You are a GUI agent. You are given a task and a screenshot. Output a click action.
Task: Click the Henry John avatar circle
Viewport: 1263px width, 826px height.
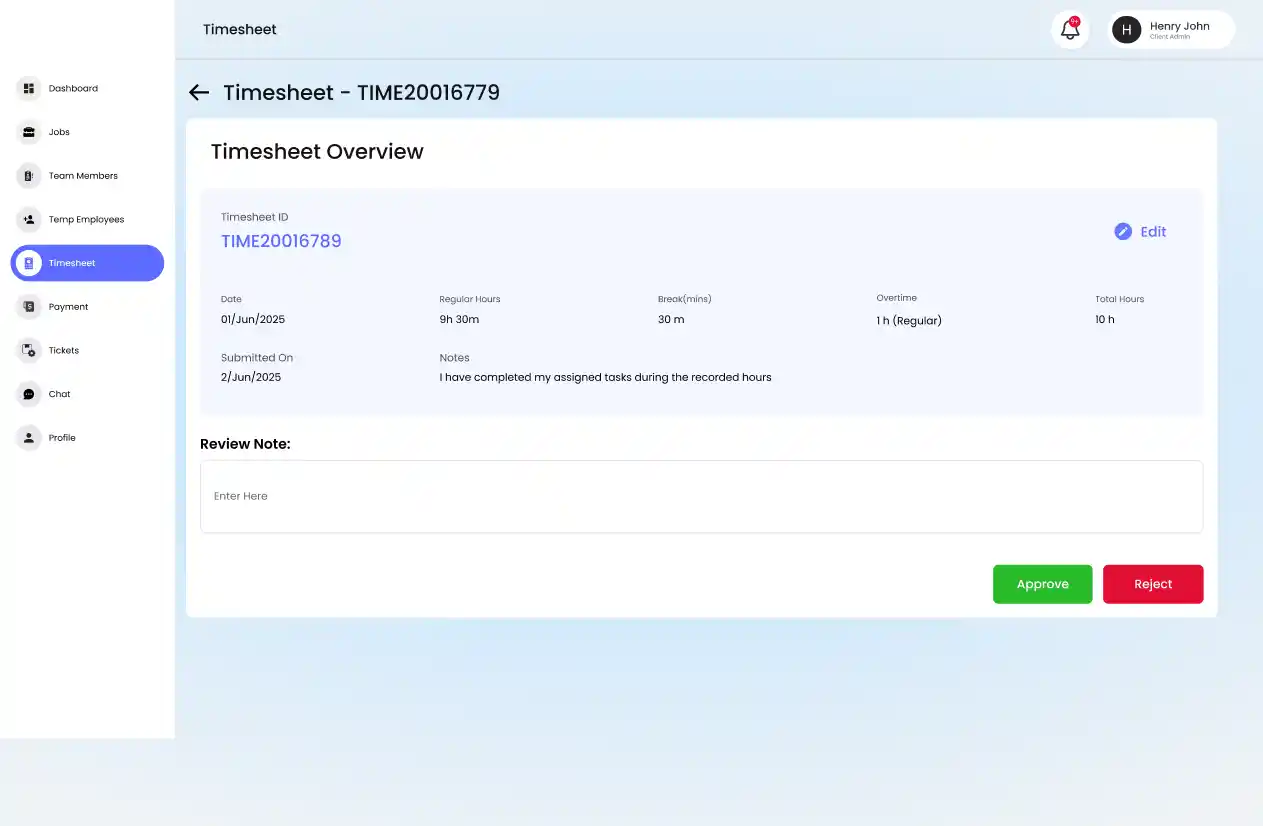tap(1126, 29)
